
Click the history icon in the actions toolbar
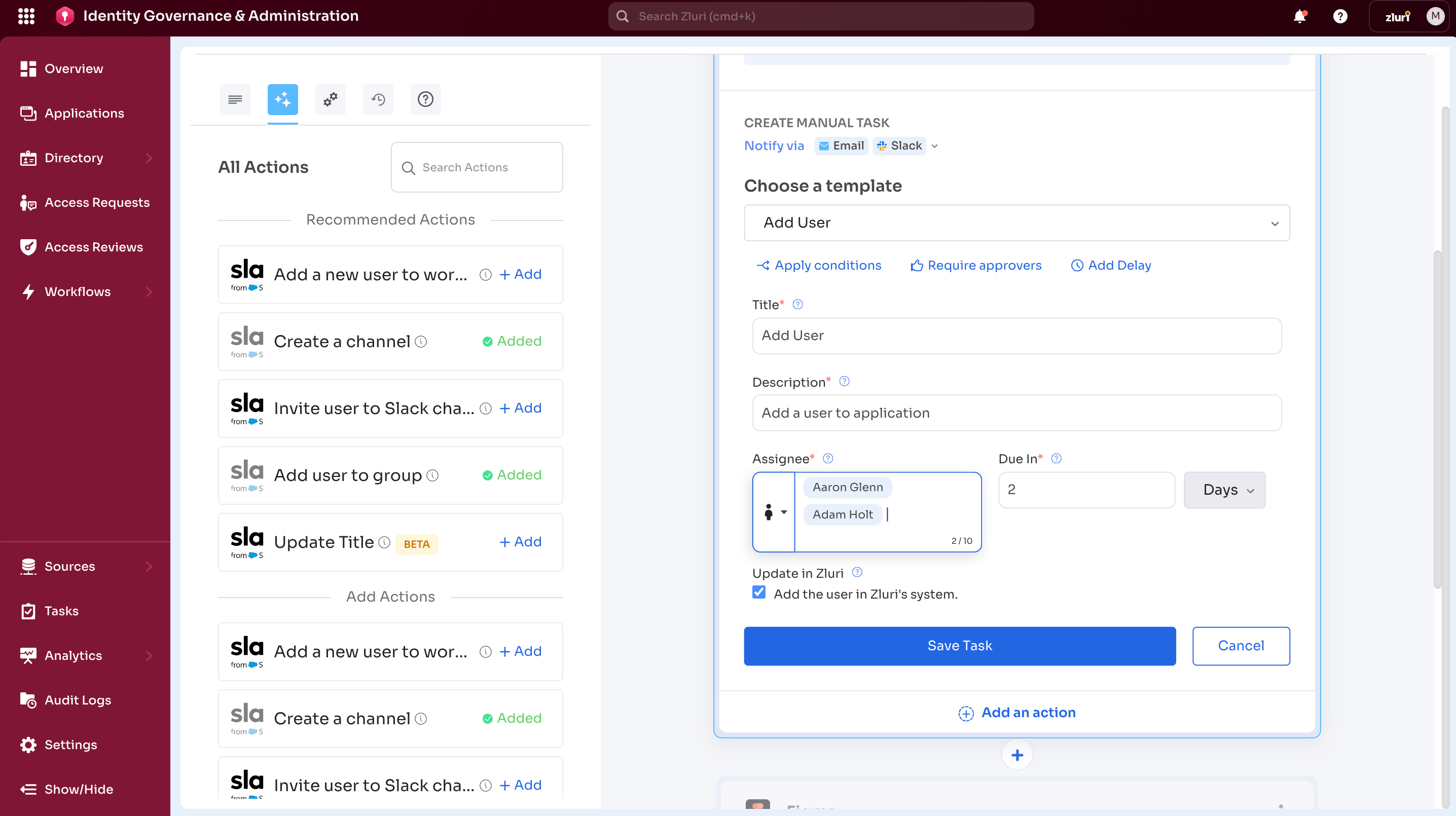click(x=378, y=99)
